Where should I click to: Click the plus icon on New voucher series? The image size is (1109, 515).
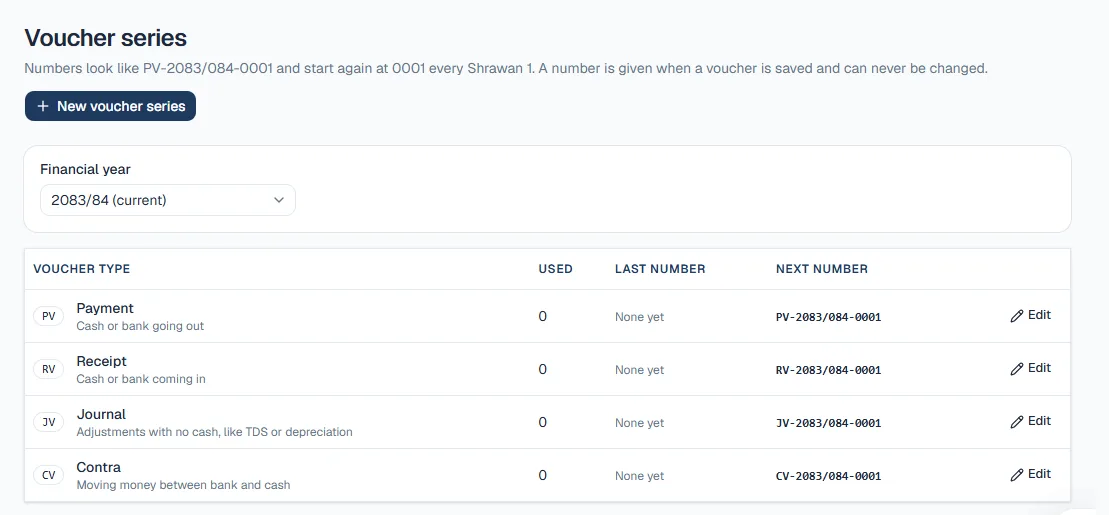(43, 106)
